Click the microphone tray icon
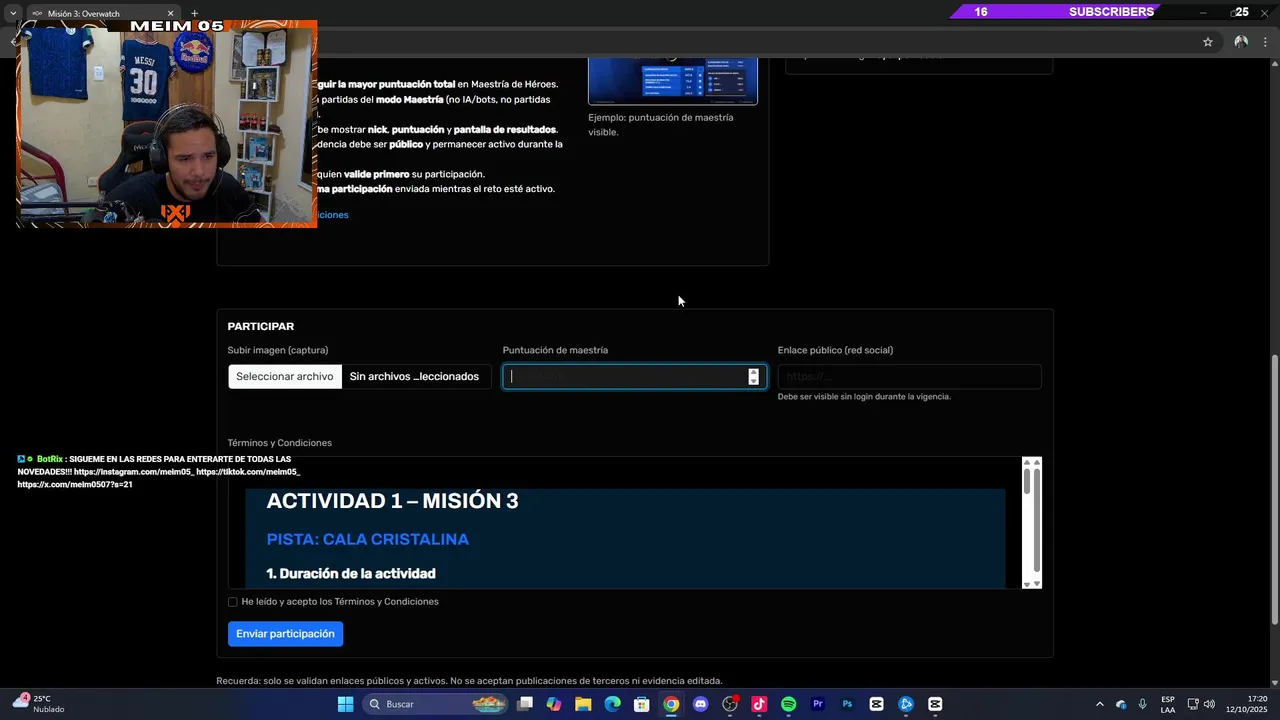Image resolution: width=1280 pixels, height=720 pixels. point(1142,704)
